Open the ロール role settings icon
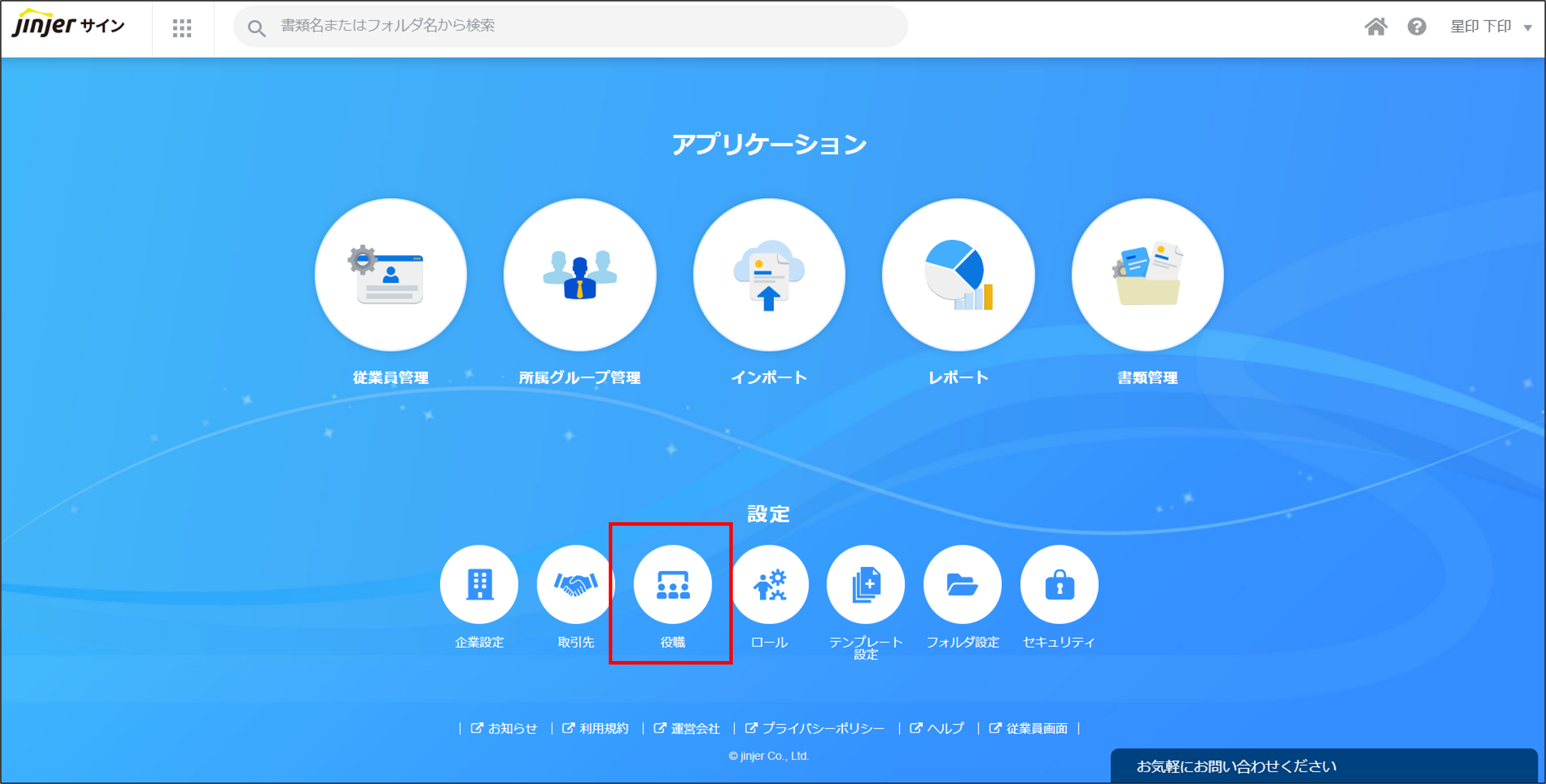 [x=769, y=584]
